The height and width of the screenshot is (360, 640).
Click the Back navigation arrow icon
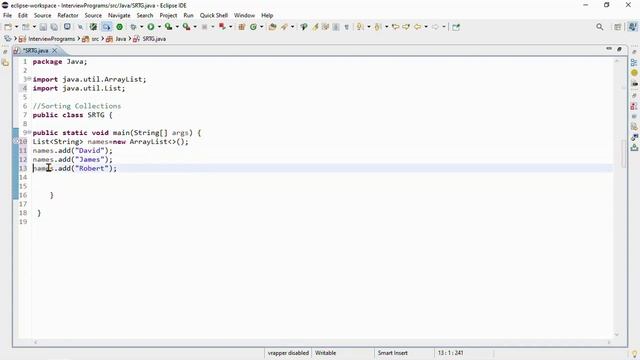[x=418, y=27]
